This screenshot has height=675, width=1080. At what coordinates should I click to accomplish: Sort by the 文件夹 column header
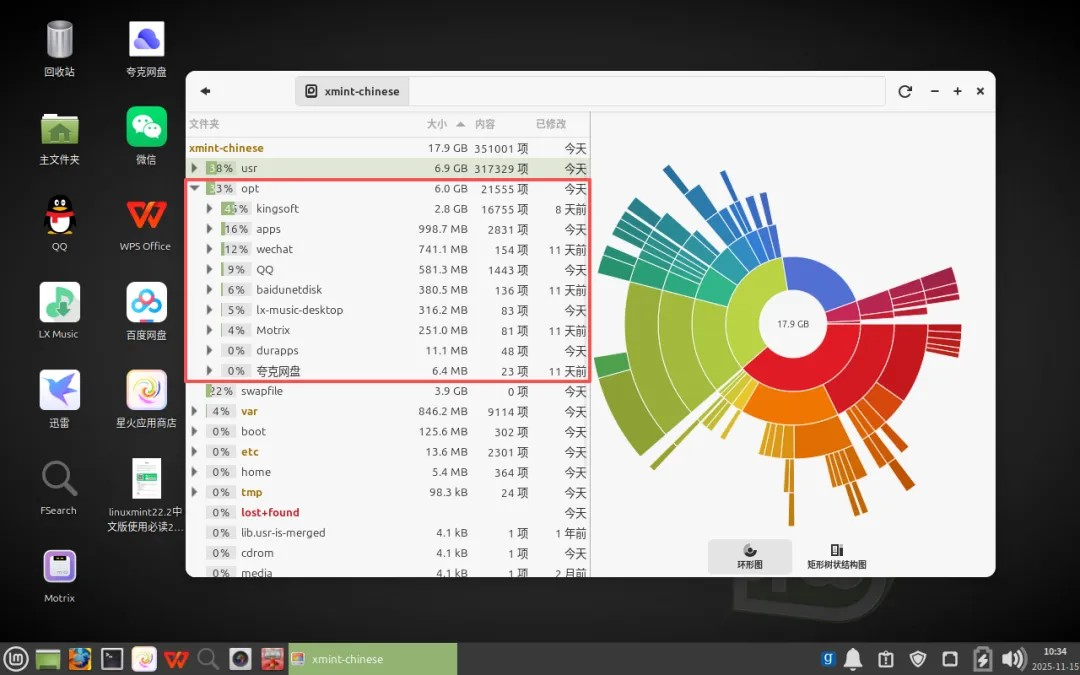[x=205, y=124]
